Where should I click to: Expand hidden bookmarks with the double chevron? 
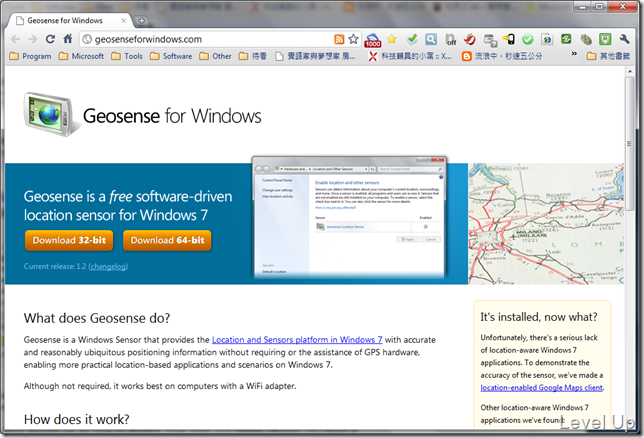[574, 54]
